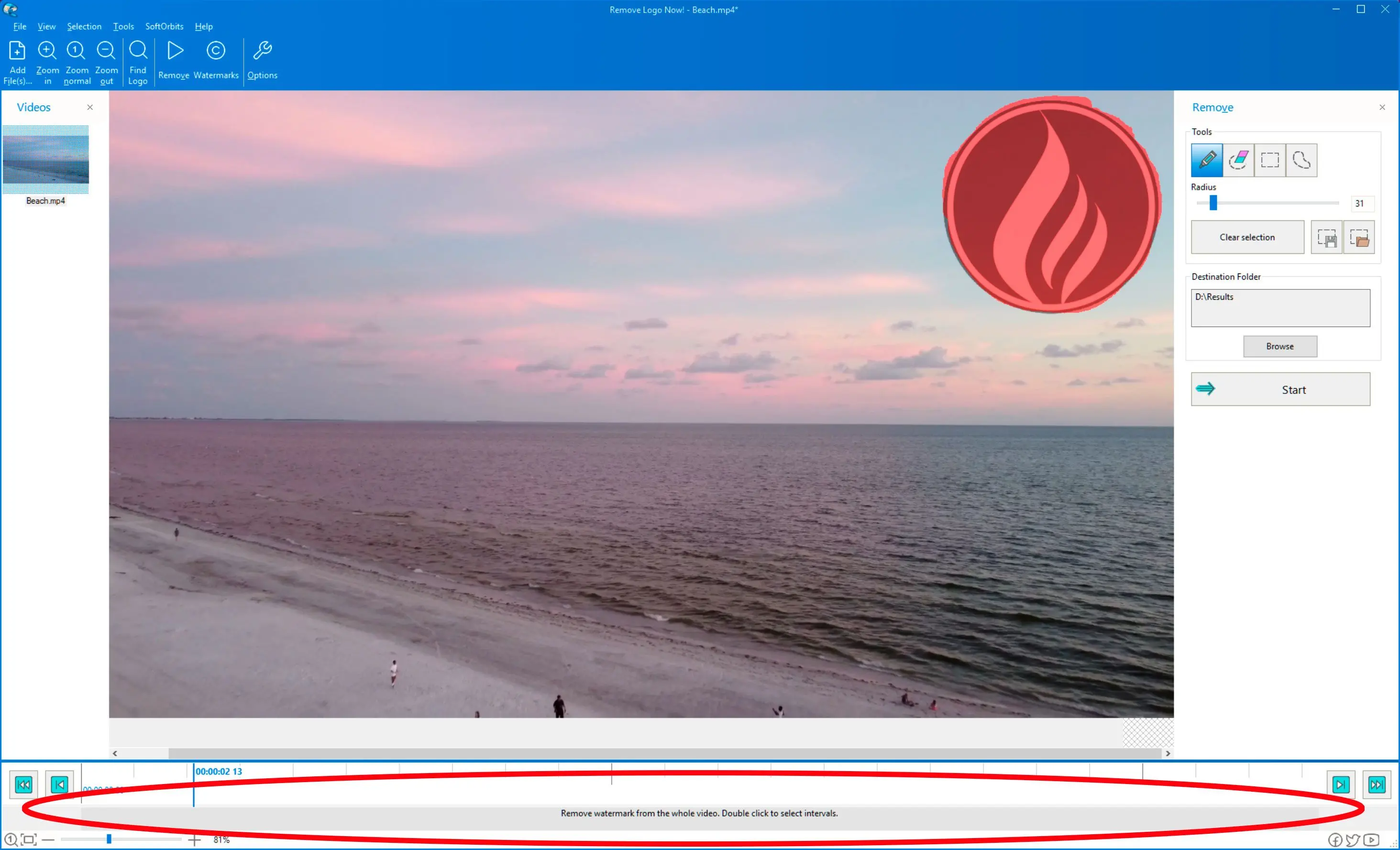1400x850 pixels.
Task: Drag the Radius slider to adjust value
Action: [1213, 203]
